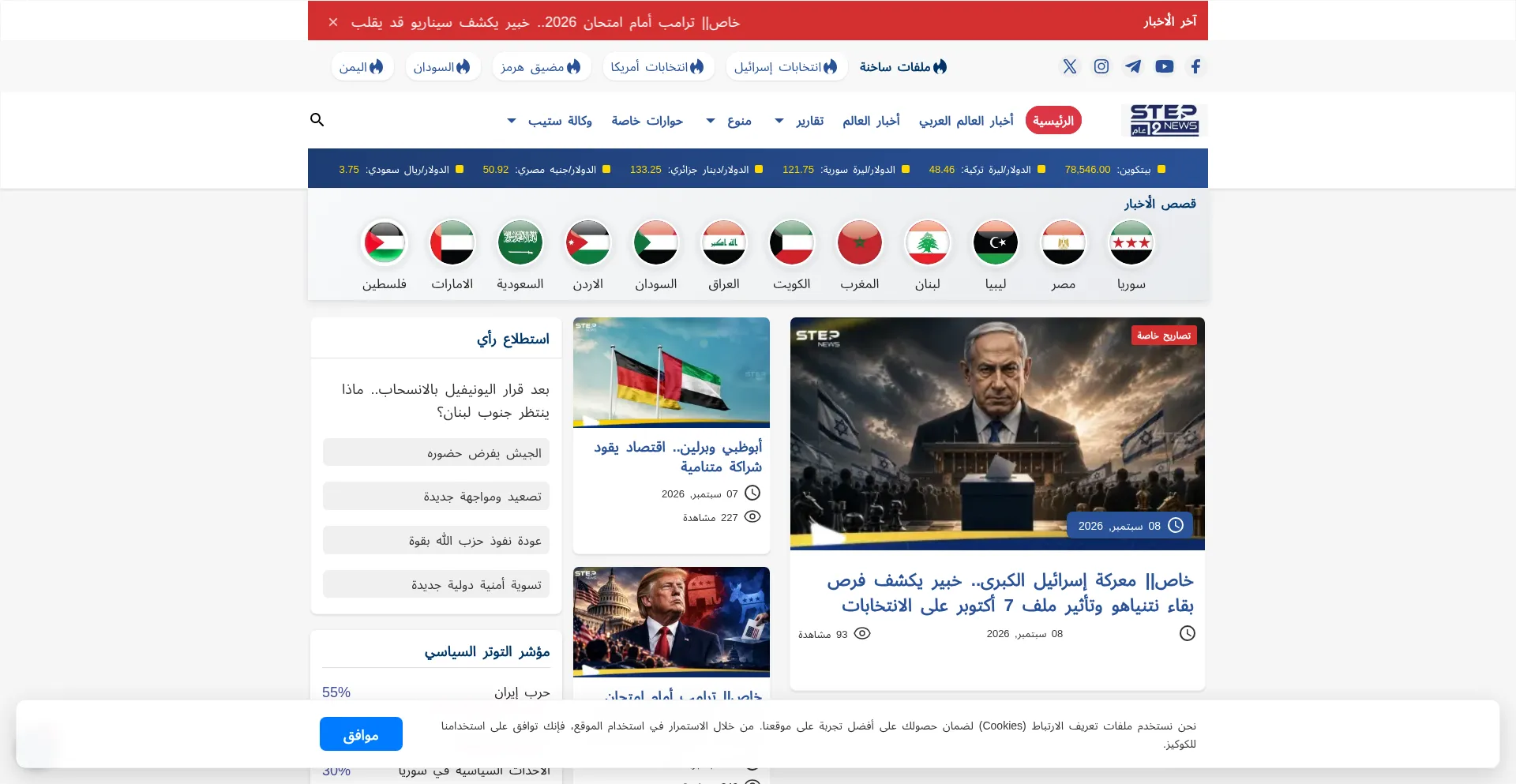Close the red breaking news bar
Screen dimensions: 1516x784
click(x=333, y=22)
